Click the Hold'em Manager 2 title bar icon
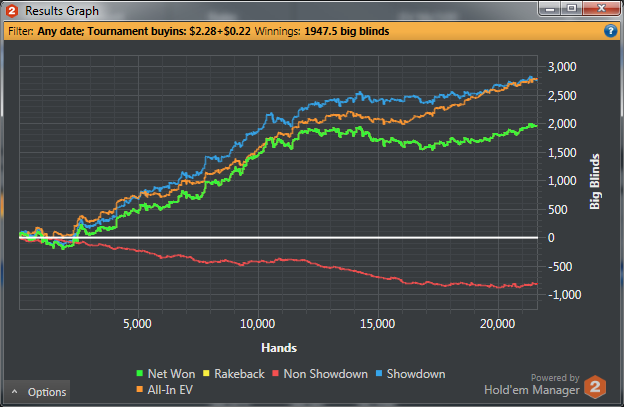 click(12, 11)
